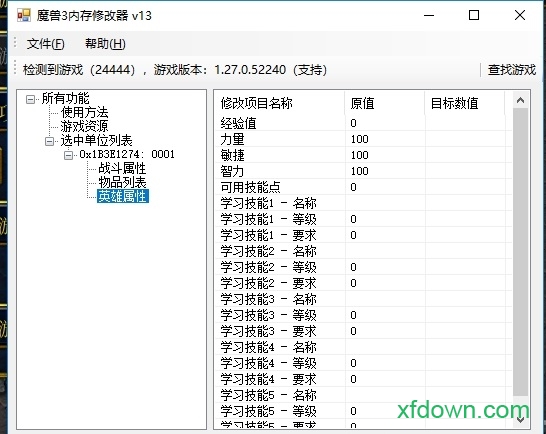Image resolution: width=546 pixels, height=434 pixels.
Task: Click the 目标数值 cell for 可用技能点
Action: (465, 187)
